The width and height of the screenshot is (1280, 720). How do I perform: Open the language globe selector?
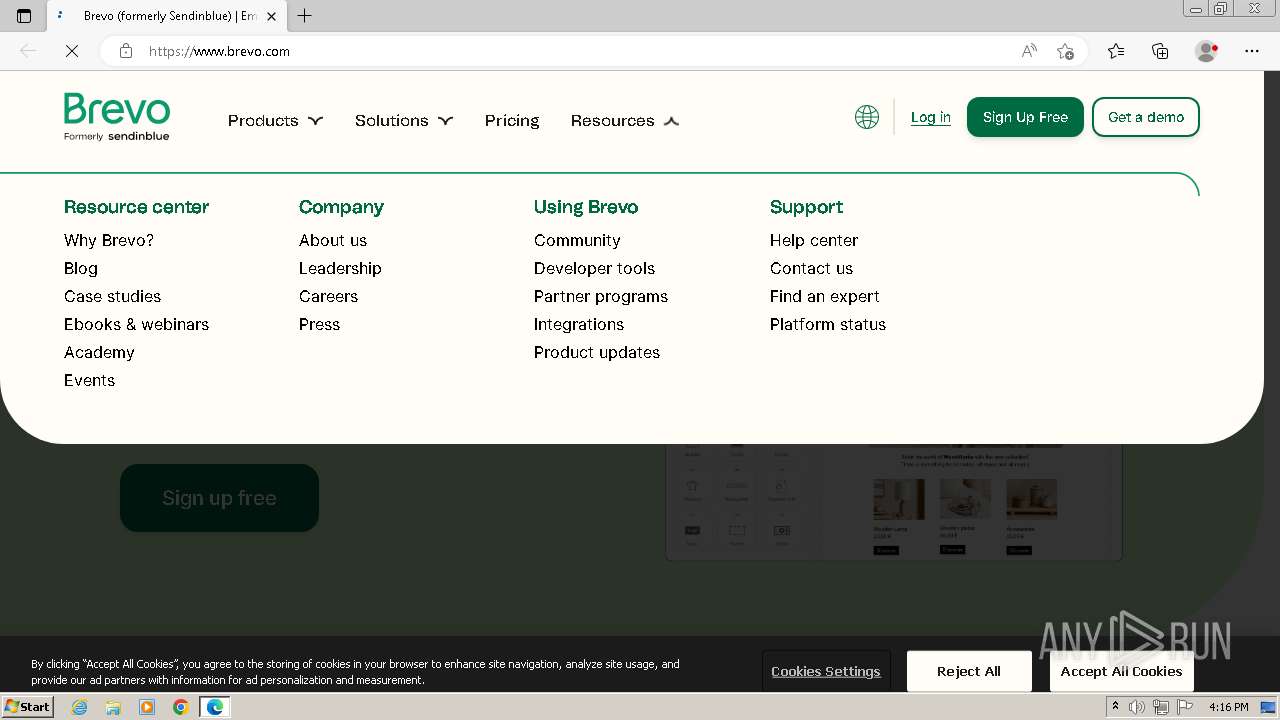[867, 117]
